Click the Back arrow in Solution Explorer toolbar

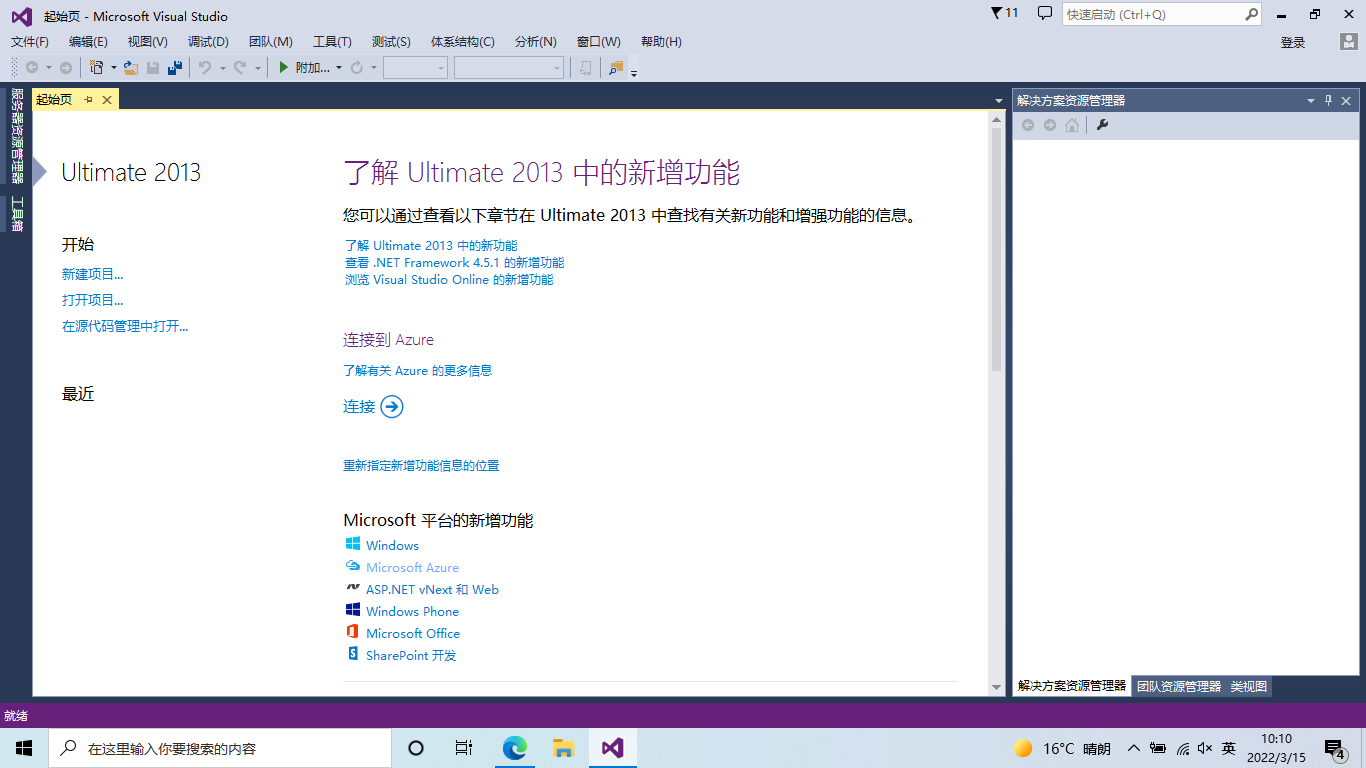(1028, 125)
